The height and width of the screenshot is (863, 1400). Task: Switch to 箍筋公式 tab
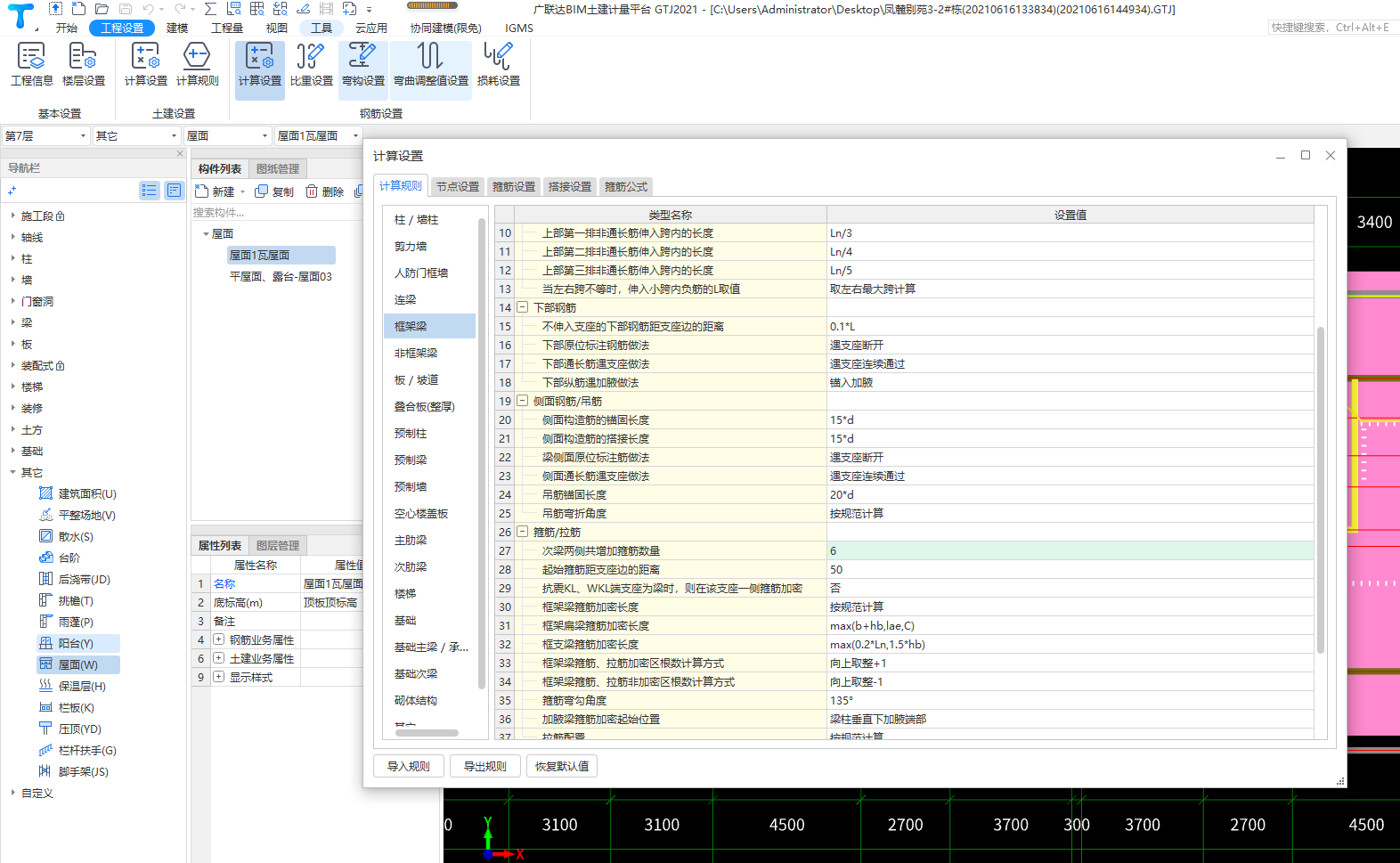click(626, 186)
